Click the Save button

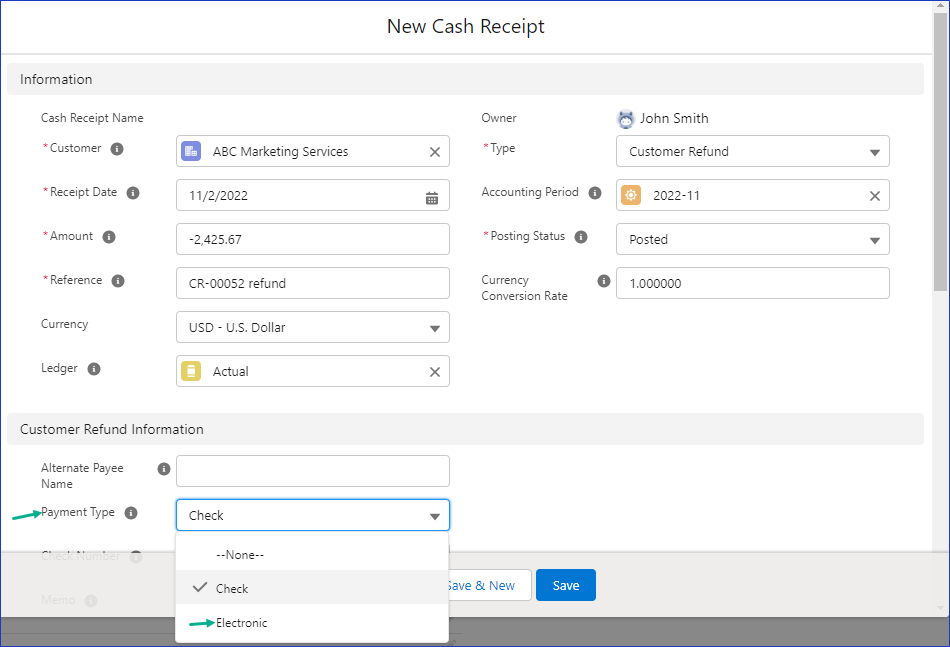(566, 585)
